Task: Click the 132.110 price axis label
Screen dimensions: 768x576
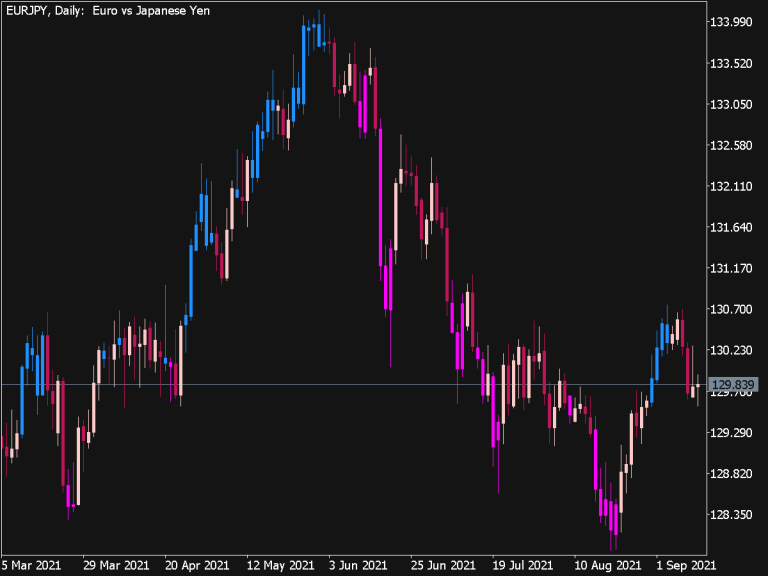Action: 730,187
